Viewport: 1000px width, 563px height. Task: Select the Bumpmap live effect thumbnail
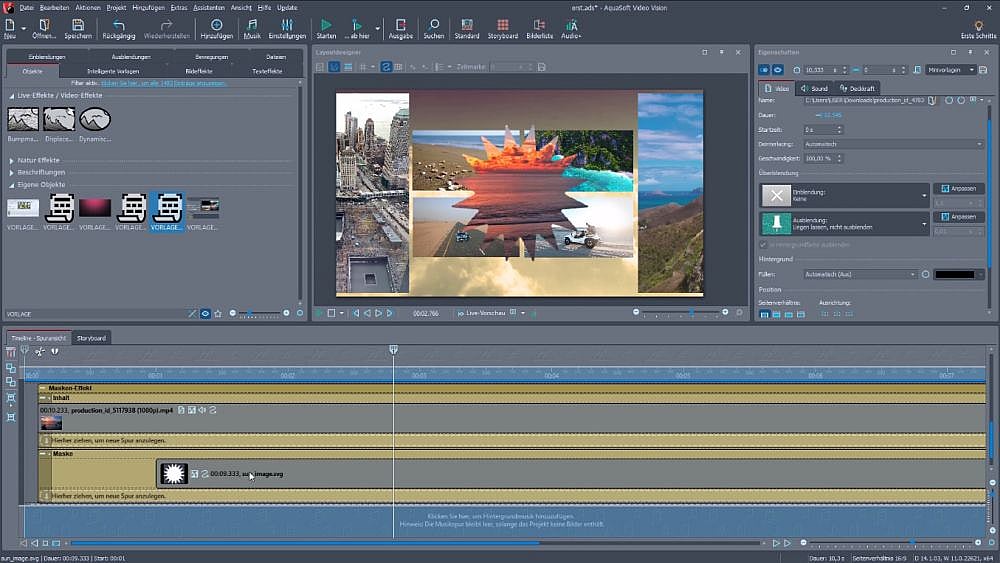(23, 120)
